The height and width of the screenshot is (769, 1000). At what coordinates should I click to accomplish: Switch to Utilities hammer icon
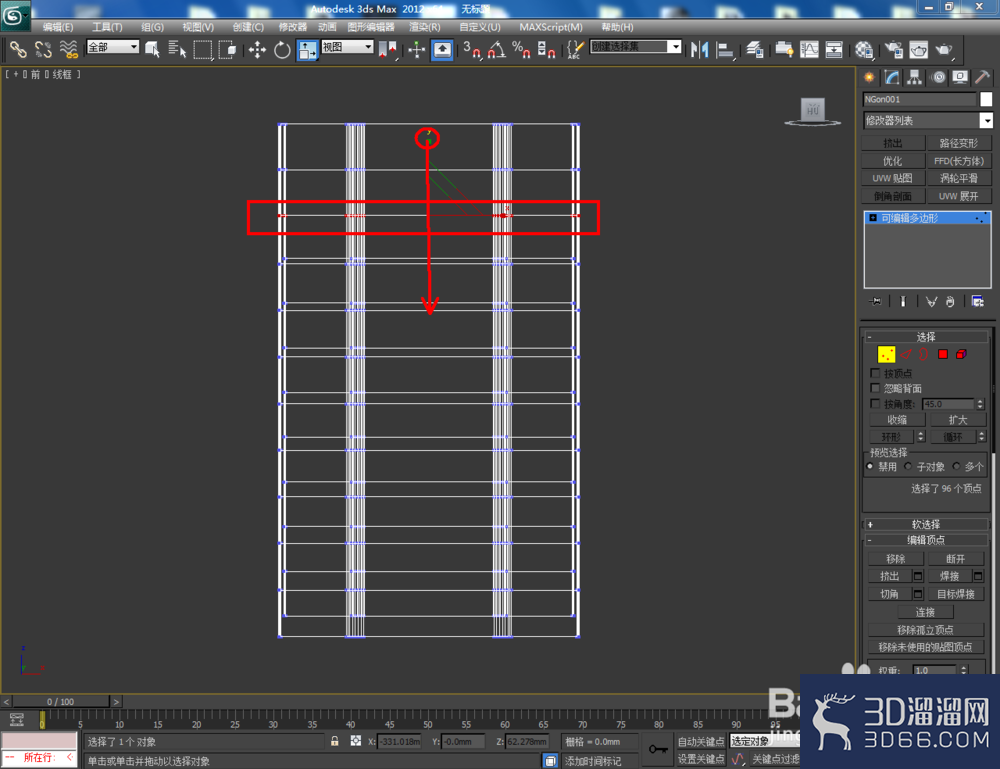point(982,78)
